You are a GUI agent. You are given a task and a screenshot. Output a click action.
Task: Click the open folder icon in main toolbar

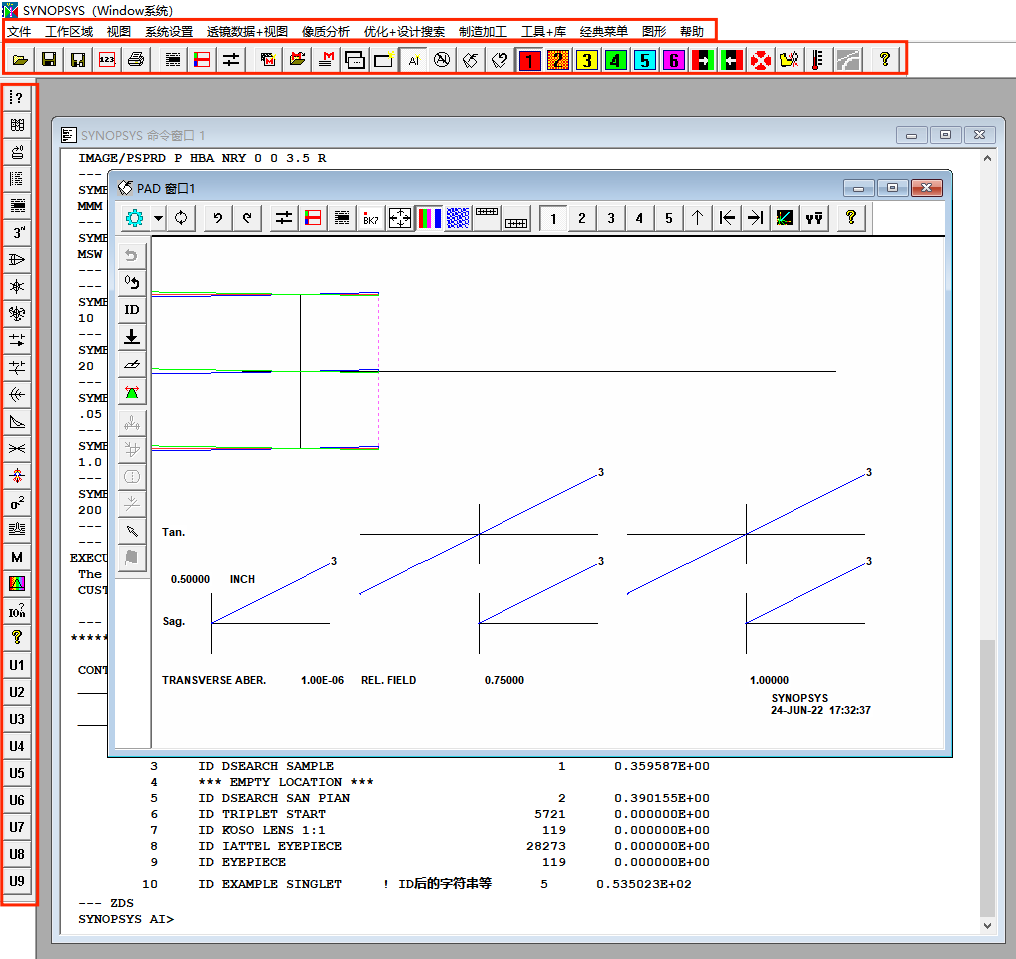(20, 60)
